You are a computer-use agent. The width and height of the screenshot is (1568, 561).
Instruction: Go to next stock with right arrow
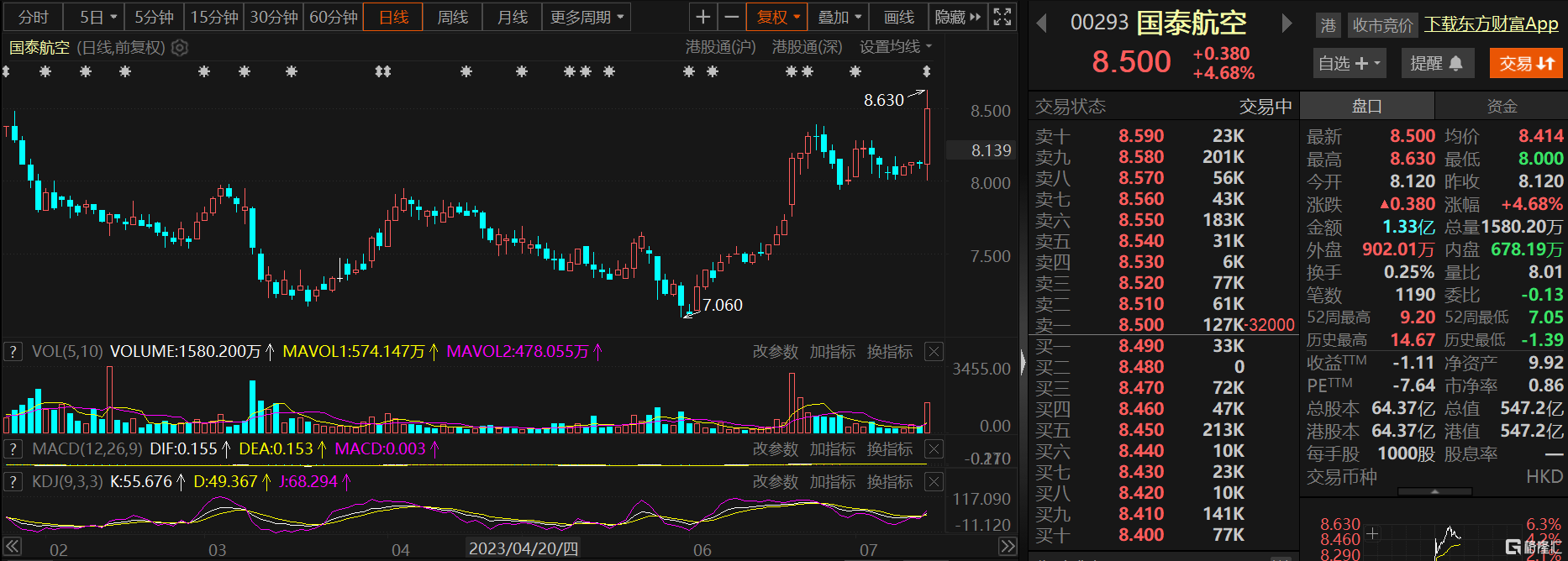coord(1286,24)
